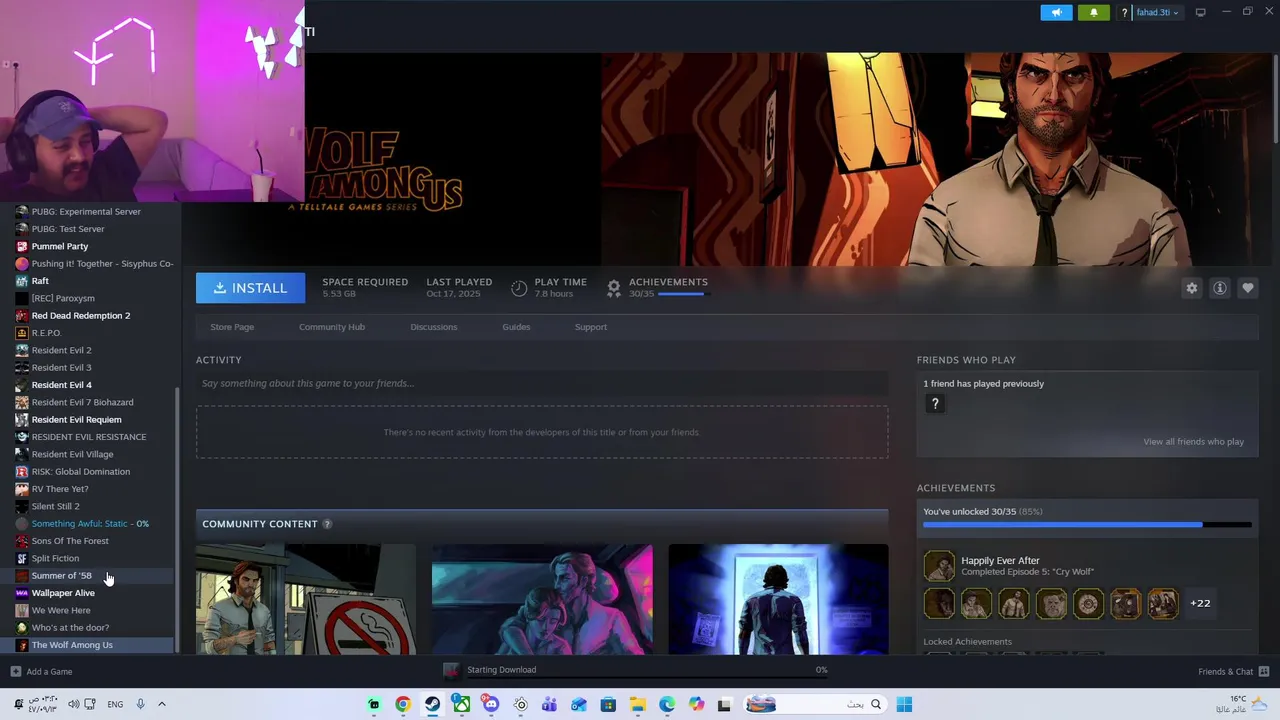1280x720 pixels.
Task: Open Steam from the taskbar
Action: [x=432, y=704]
